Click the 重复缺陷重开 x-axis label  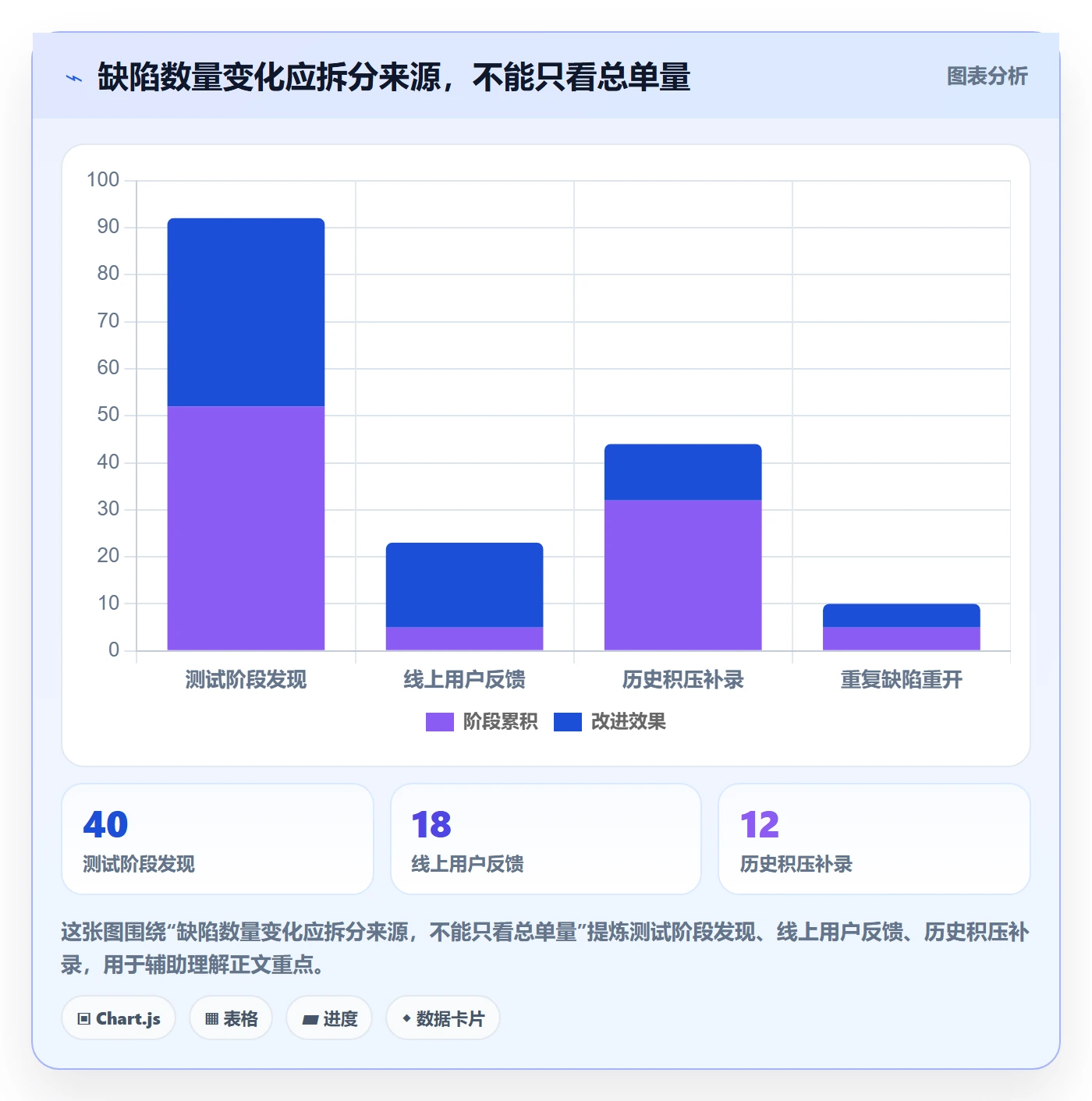pyautogui.click(x=901, y=680)
